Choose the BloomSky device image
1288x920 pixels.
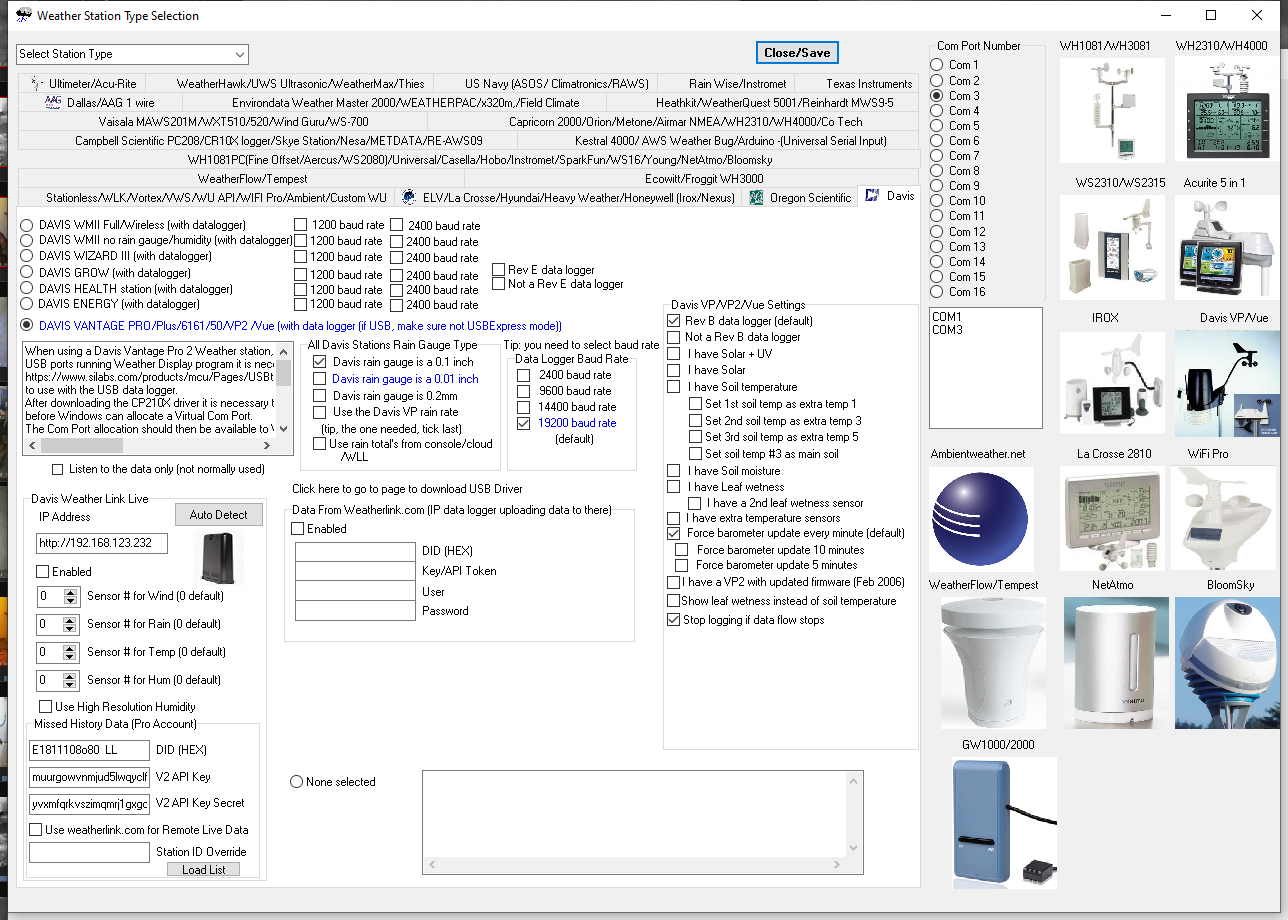[x=1227, y=663]
